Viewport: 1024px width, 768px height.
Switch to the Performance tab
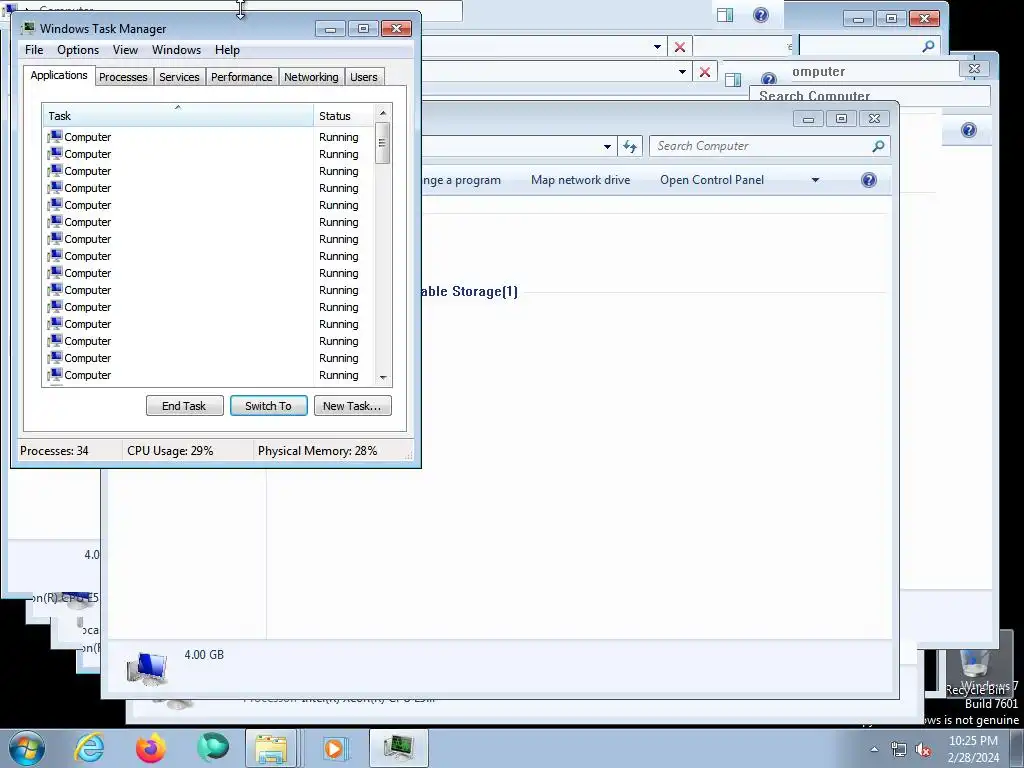[x=242, y=77]
